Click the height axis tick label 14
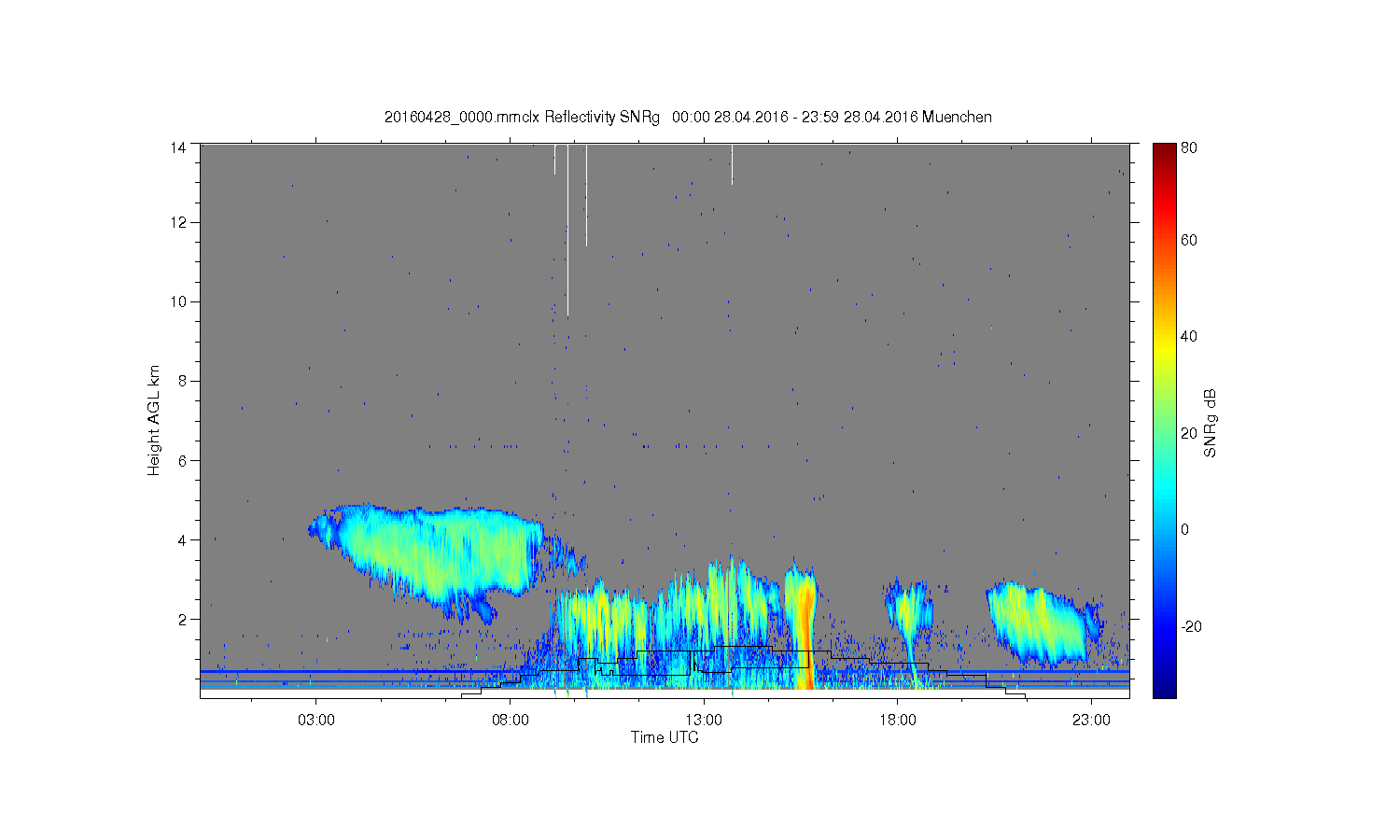Screen dimensions: 1400x840 [177, 147]
